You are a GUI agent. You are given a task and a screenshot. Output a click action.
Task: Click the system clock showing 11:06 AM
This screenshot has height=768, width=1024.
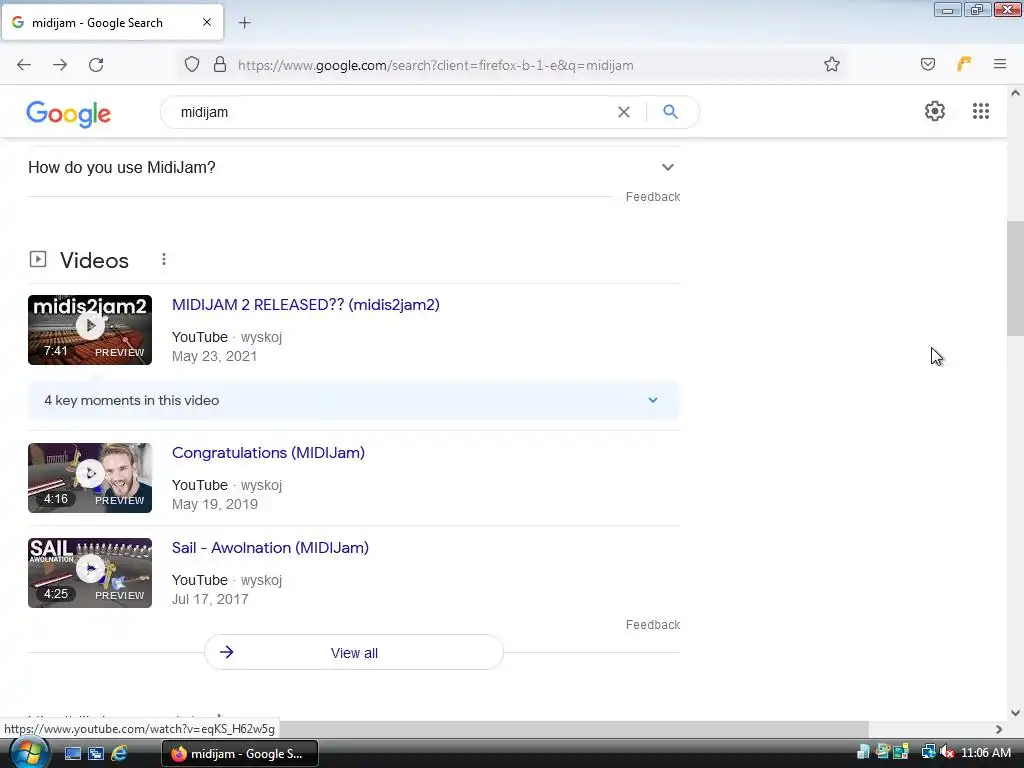pyautogui.click(x=985, y=753)
